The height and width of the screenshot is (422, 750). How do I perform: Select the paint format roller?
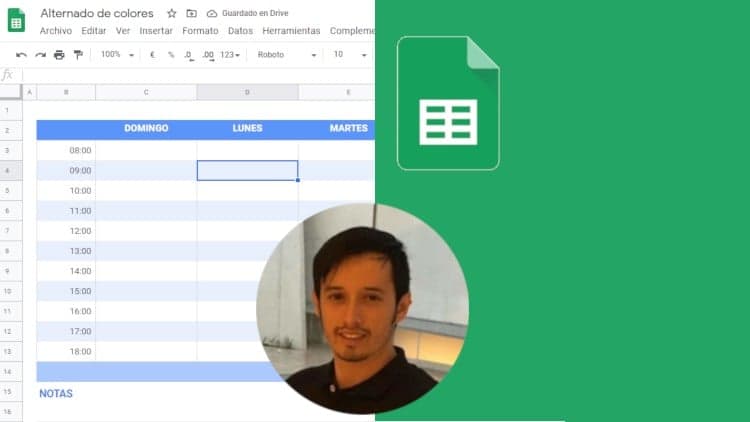(x=78, y=55)
